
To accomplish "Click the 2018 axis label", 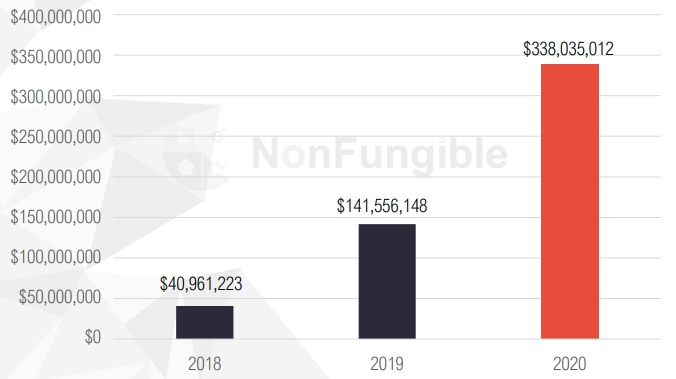I will point(204,363).
